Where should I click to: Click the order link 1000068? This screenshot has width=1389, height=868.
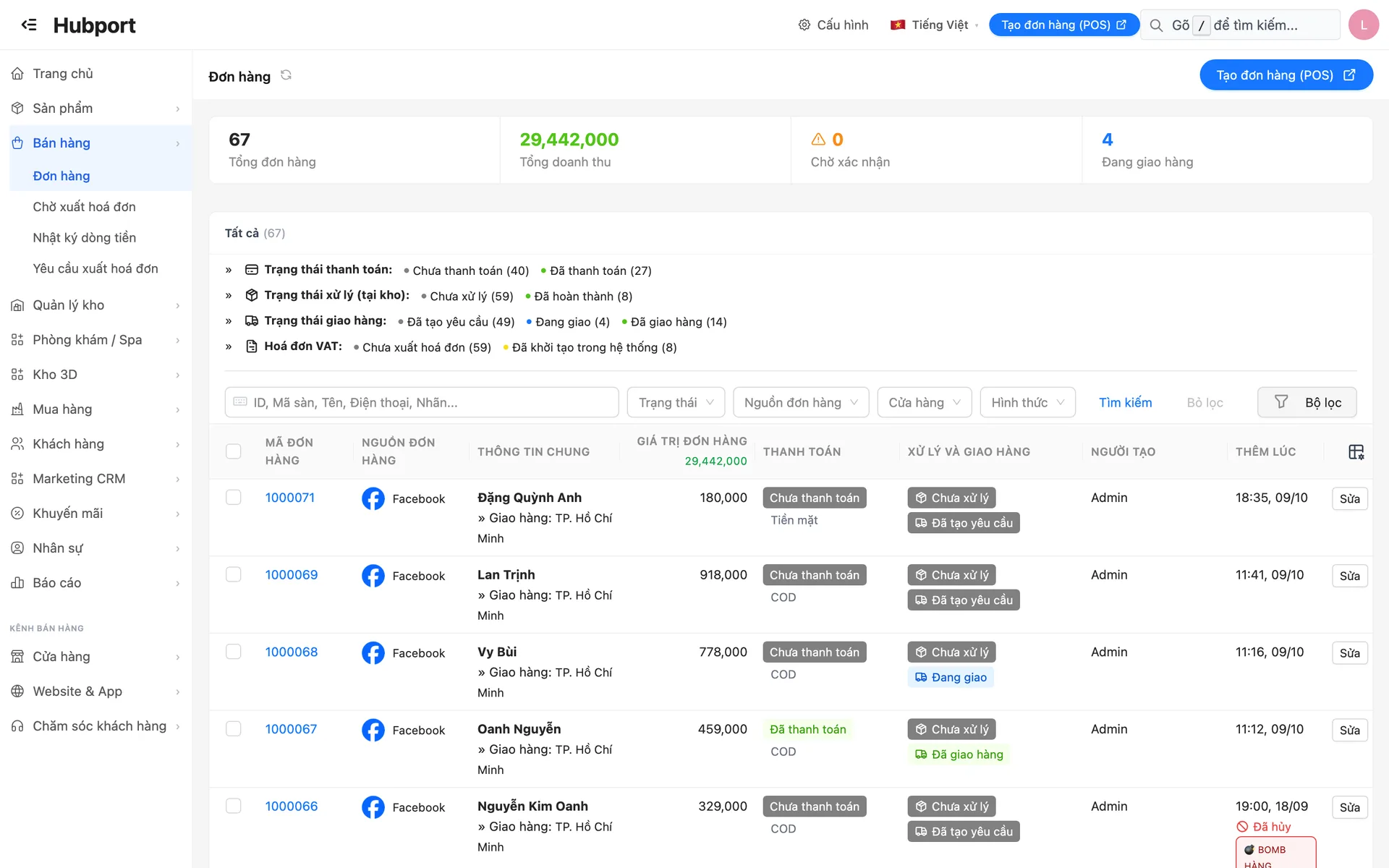click(x=292, y=652)
